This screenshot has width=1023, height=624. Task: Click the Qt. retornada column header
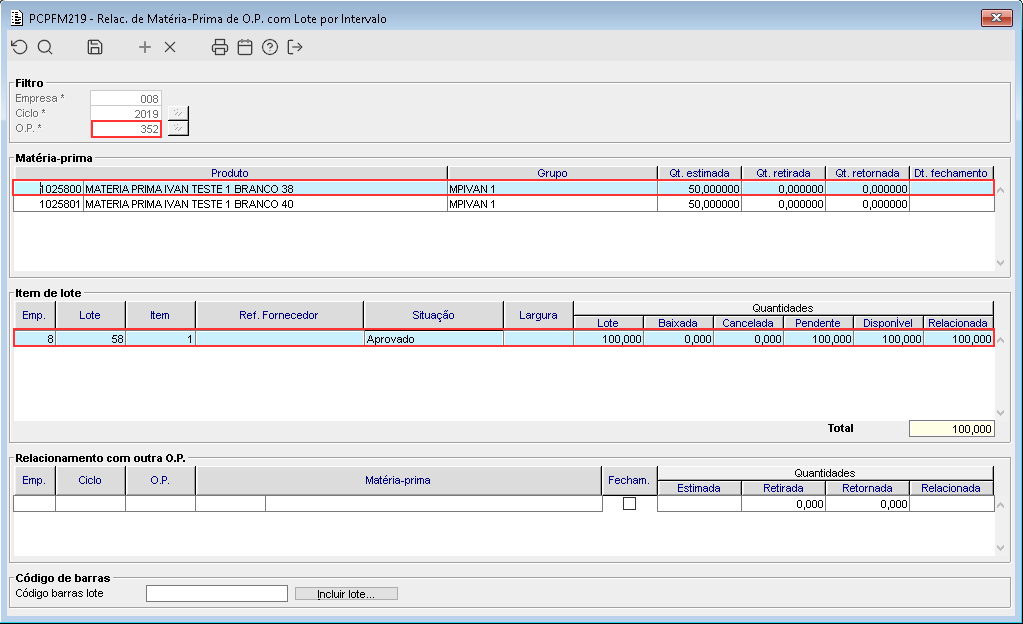click(867, 173)
